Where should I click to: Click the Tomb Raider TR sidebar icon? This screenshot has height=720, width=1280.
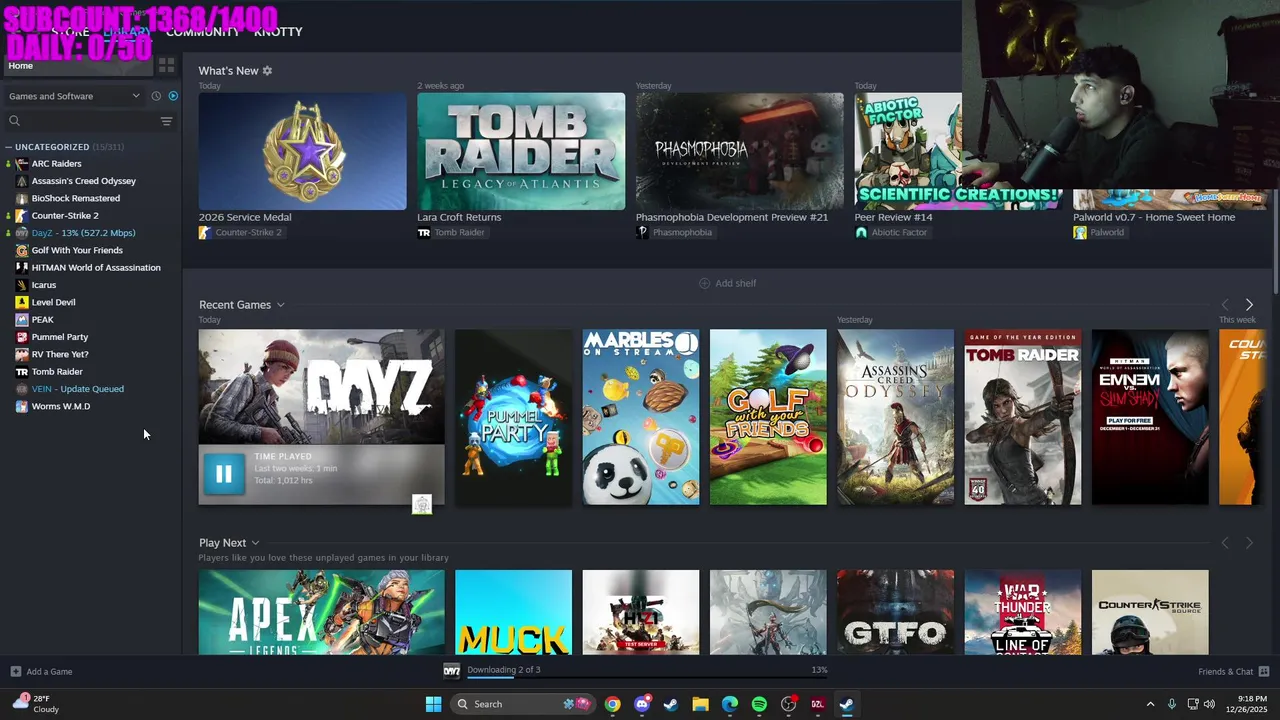[x=22, y=371]
